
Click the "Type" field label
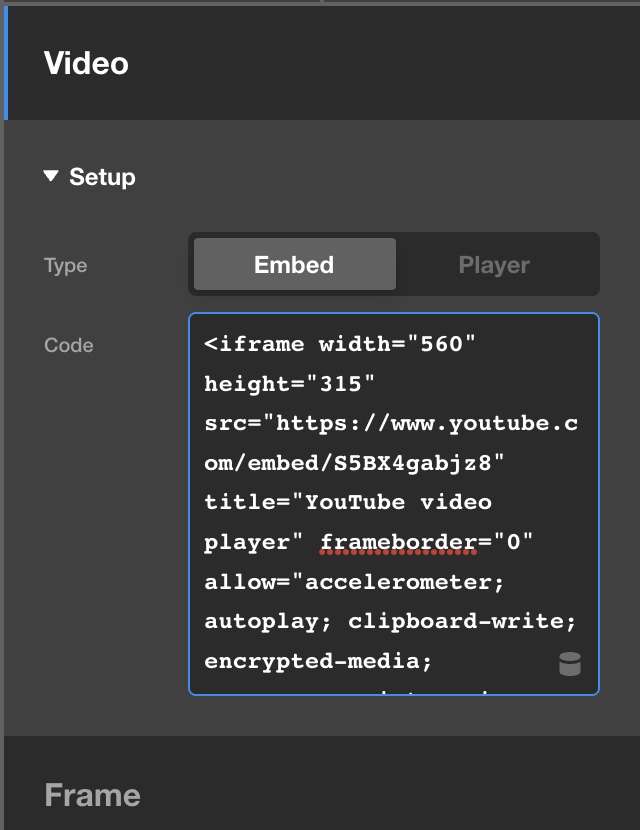(x=65, y=266)
